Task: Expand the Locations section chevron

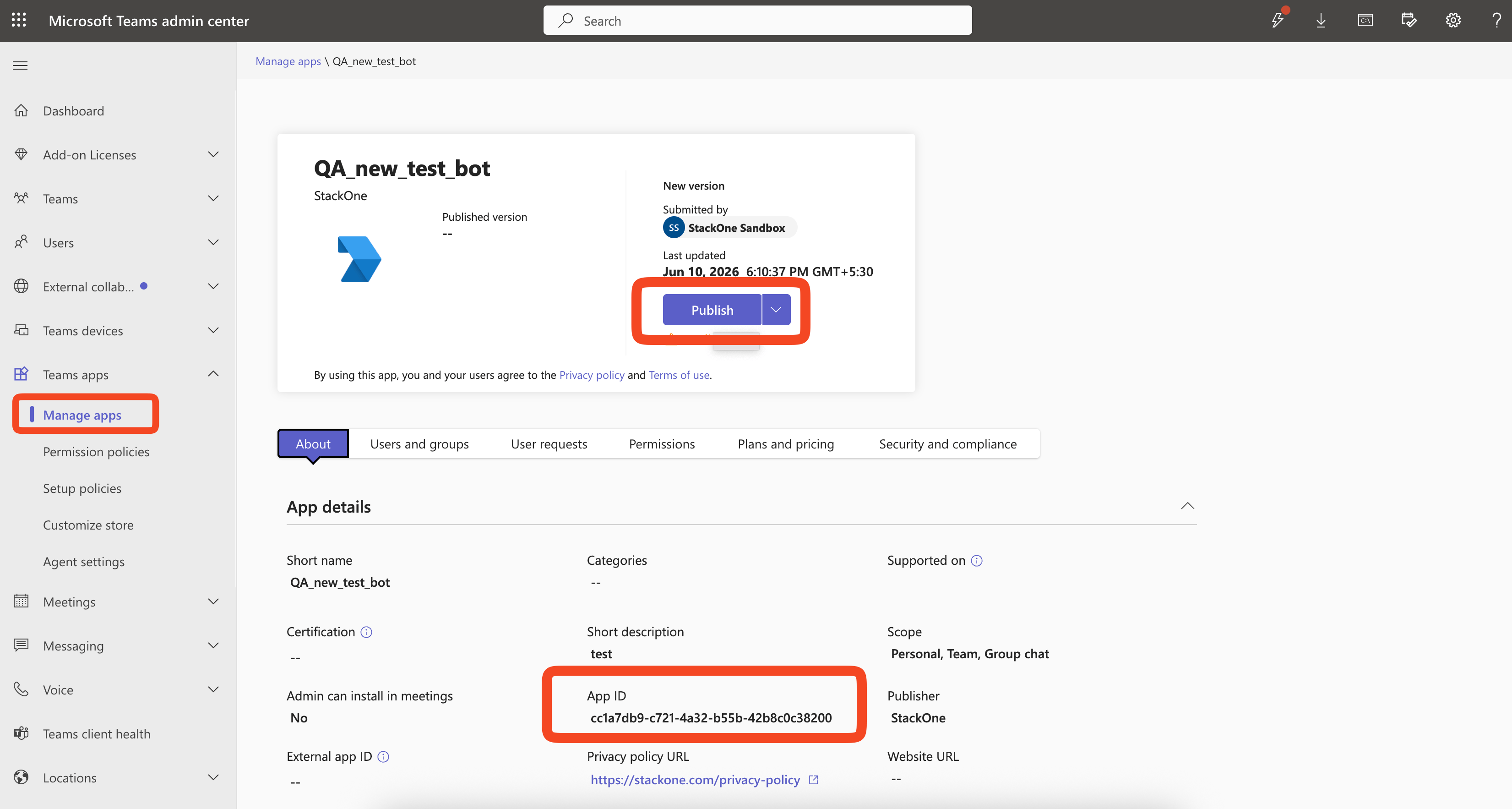Action: 214,777
